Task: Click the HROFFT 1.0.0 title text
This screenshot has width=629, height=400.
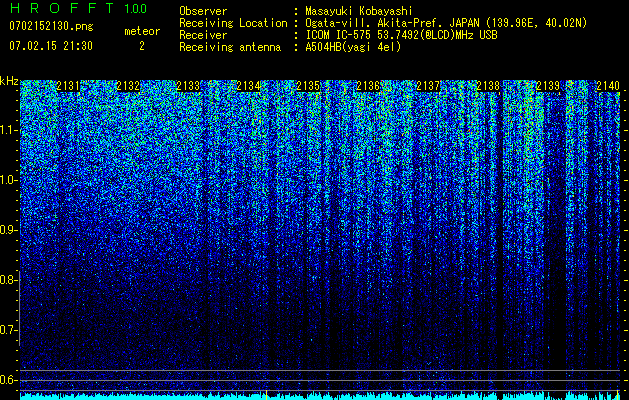Action: 78,8
